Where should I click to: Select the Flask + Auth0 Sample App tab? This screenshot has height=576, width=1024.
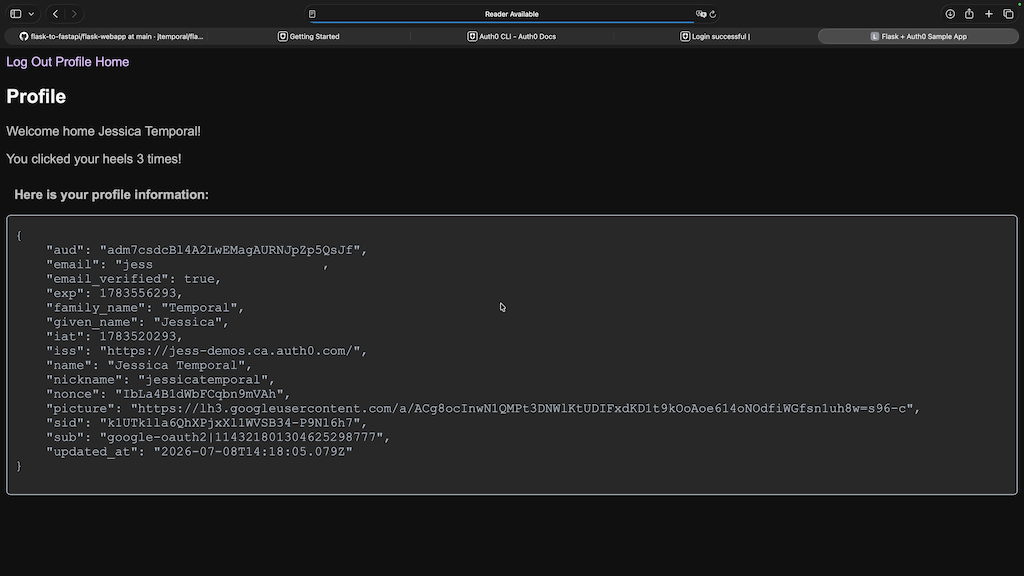pyautogui.click(x=918, y=37)
